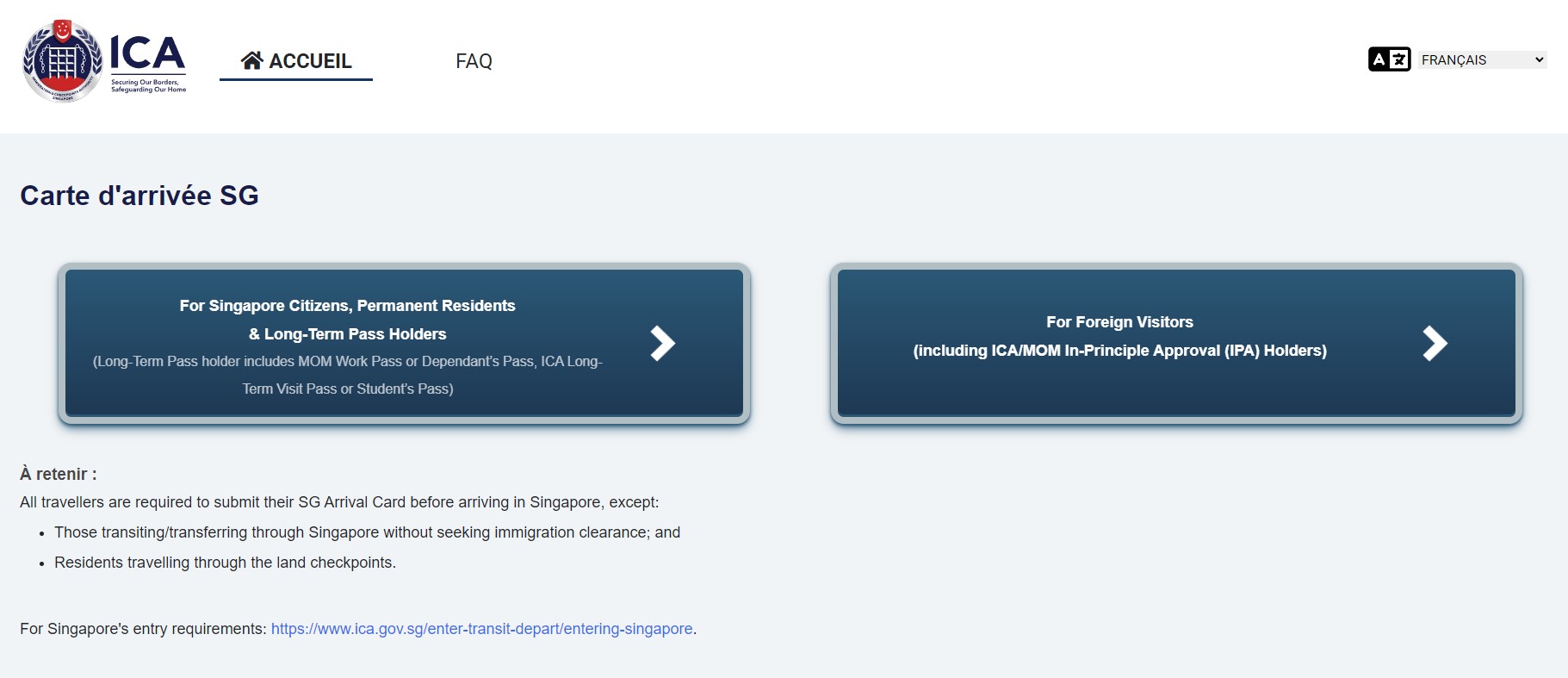Click the chevron arrow on the Citizens card
1568x678 pixels.
[662, 343]
